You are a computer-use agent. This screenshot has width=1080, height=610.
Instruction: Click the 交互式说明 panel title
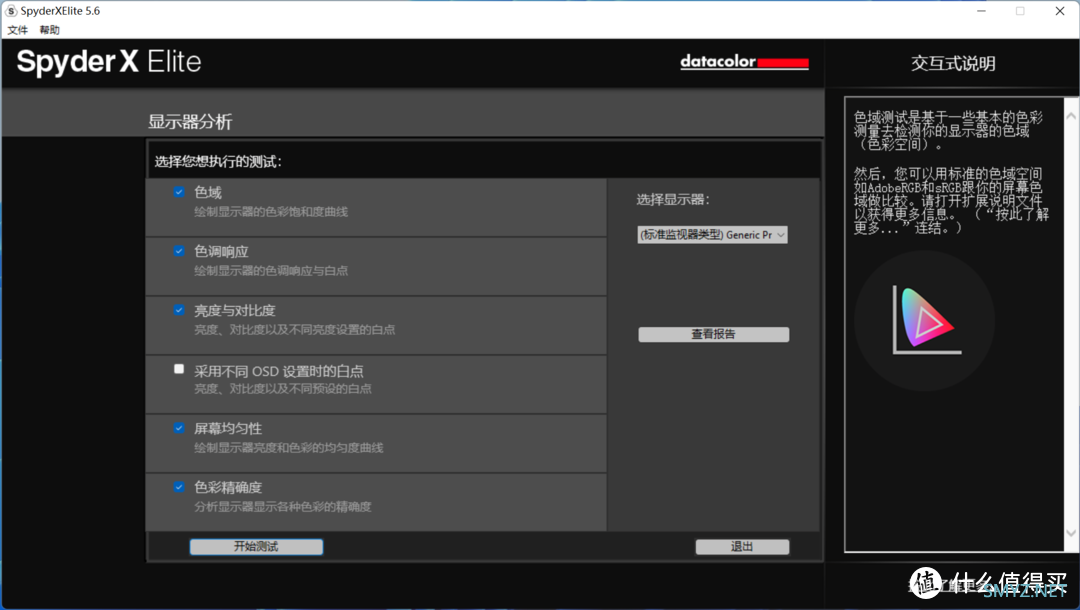coord(953,63)
